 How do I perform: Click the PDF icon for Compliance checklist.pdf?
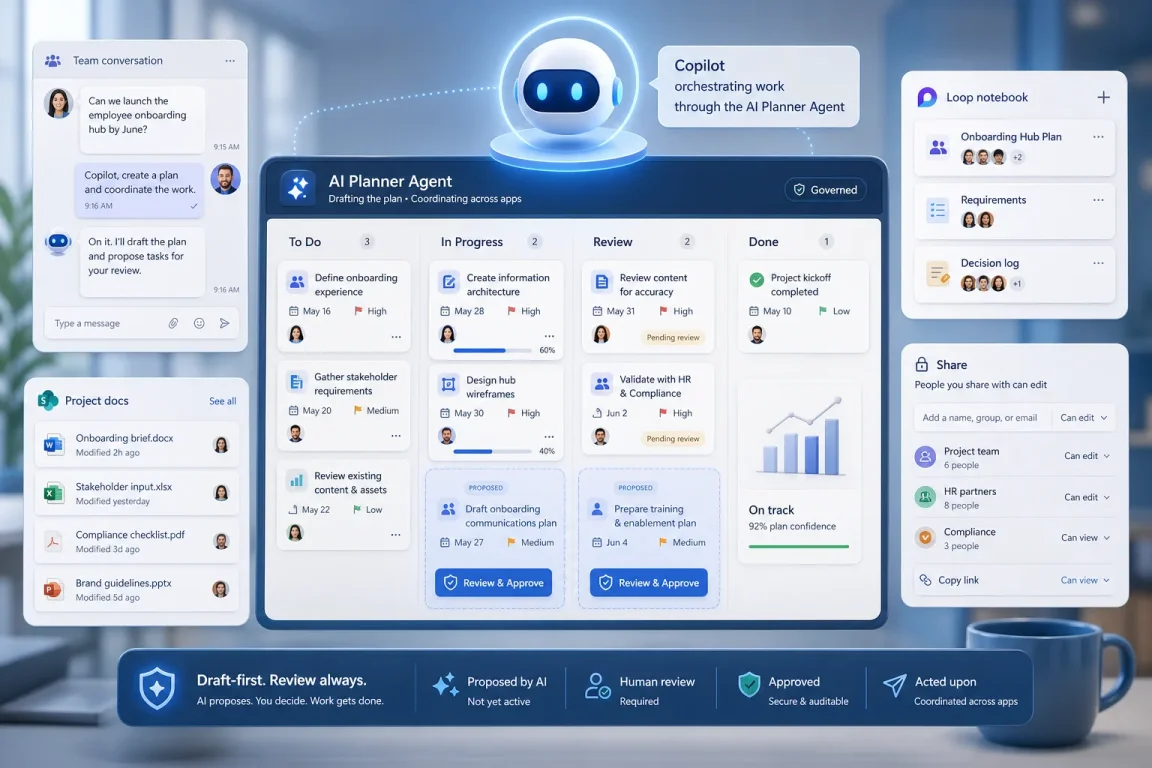coord(53,542)
